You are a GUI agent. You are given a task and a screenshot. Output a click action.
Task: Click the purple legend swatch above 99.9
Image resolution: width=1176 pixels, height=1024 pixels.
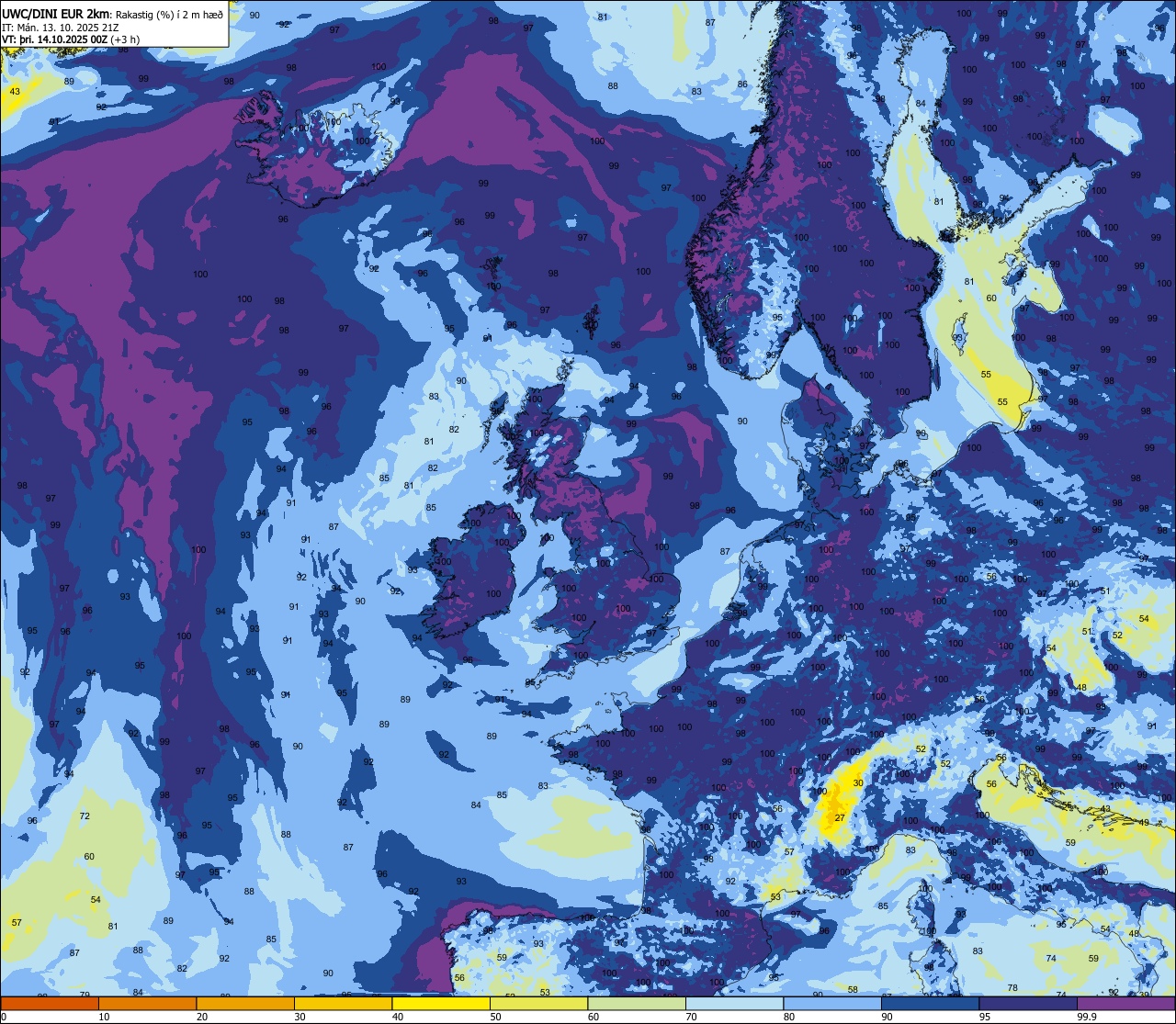(x=1125, y=1004)
